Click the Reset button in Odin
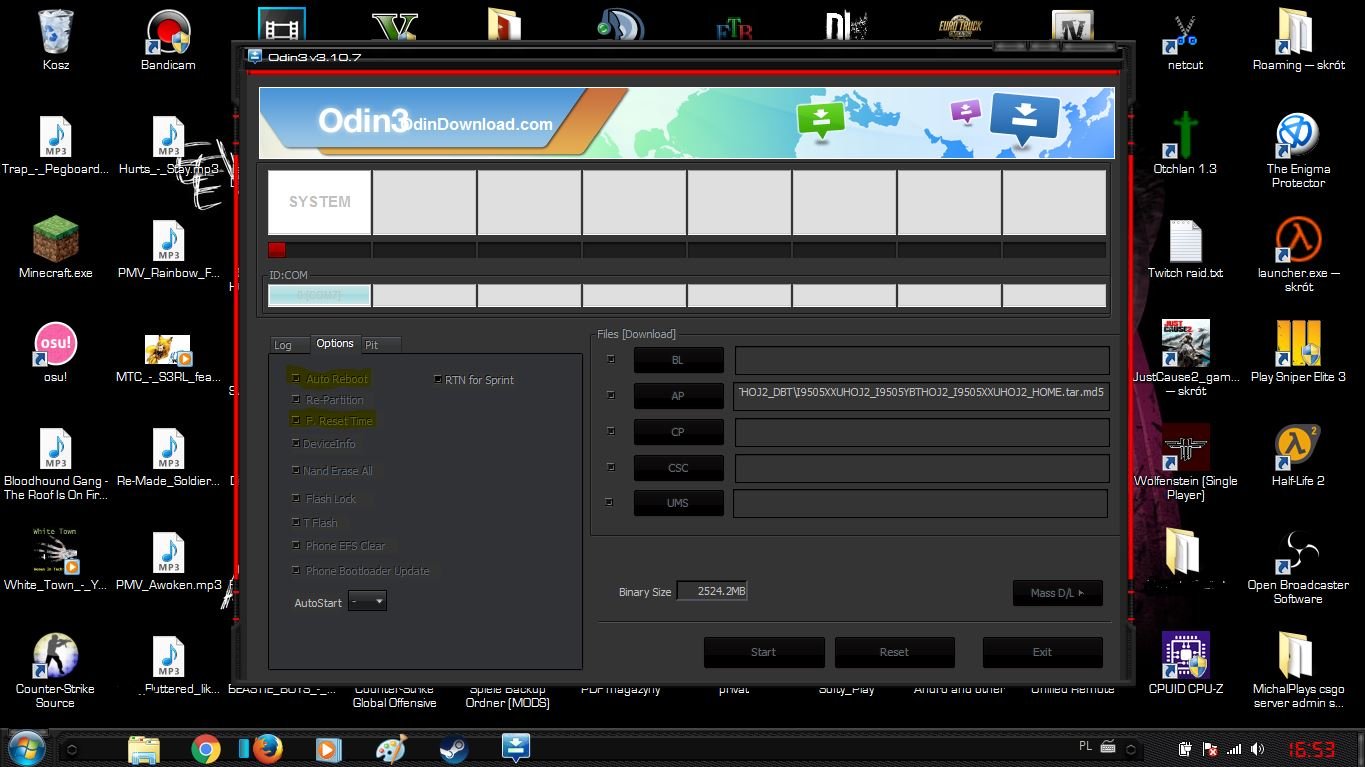 894,652
